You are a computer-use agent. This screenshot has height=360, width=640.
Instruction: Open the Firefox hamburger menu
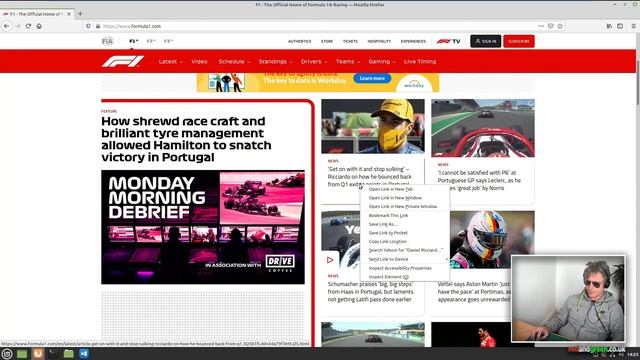633,26
